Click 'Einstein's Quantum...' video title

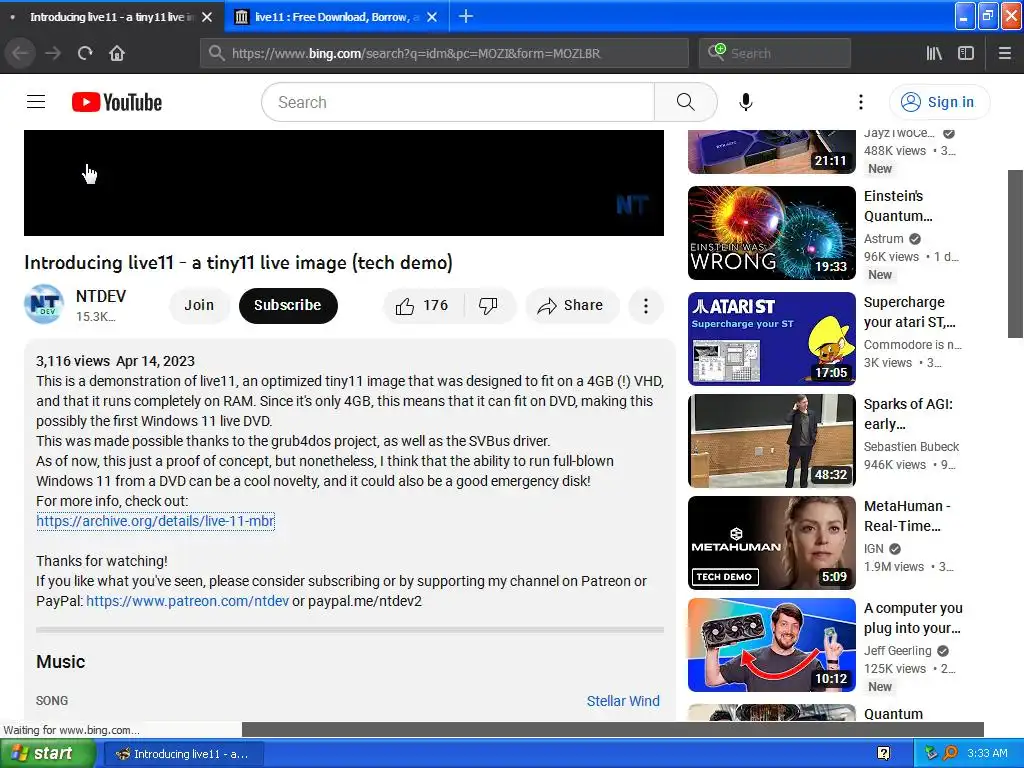(898, 206)
